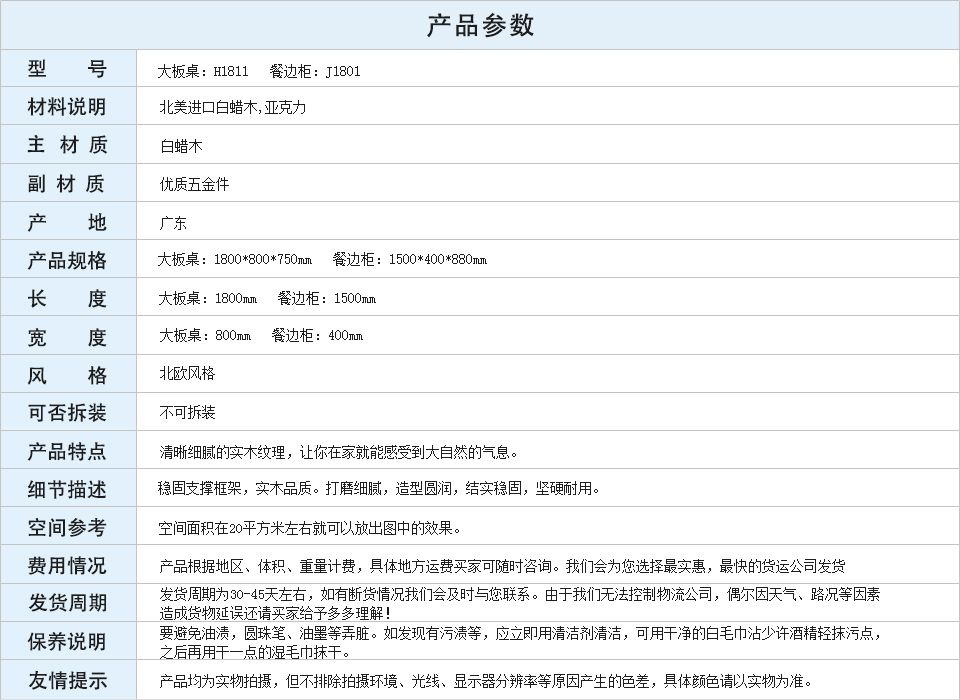Click the 不可拆装 value text
This screenshot has width=960, height=700.
(x=187, y=412)
